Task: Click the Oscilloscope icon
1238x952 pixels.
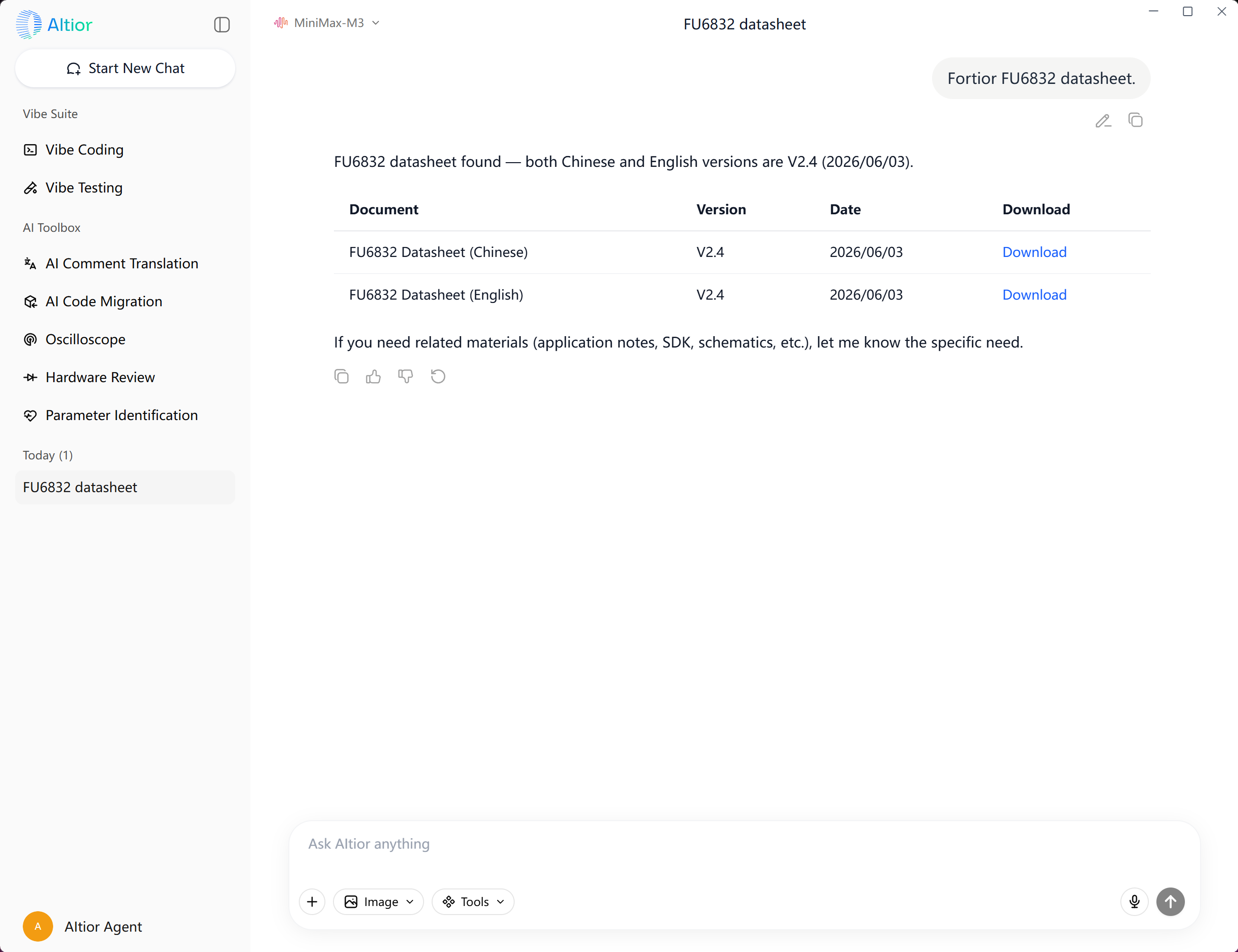Action: pyautogui.click(x=30, y=339)
